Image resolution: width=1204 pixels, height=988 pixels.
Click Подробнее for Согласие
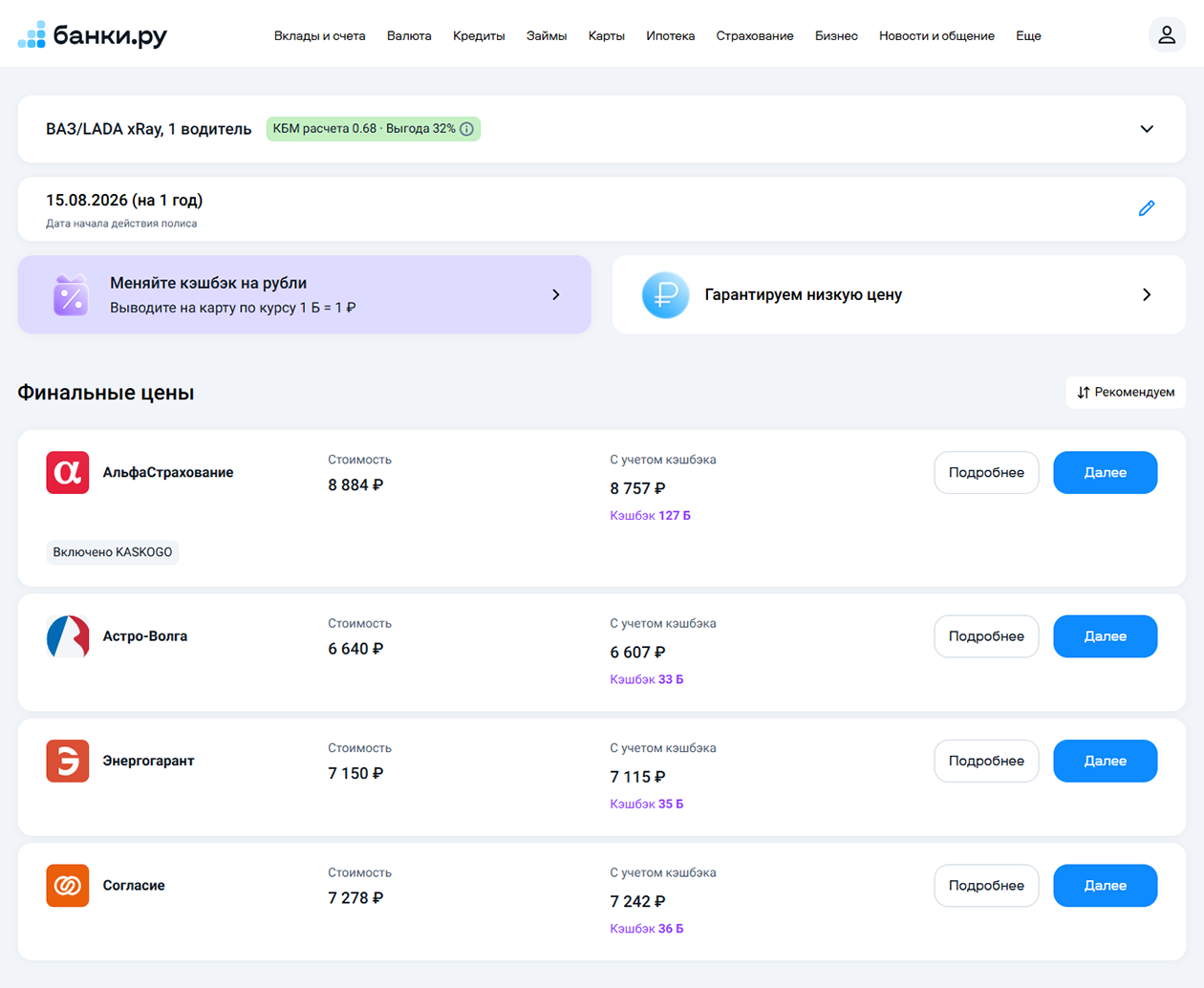(986, 886)
